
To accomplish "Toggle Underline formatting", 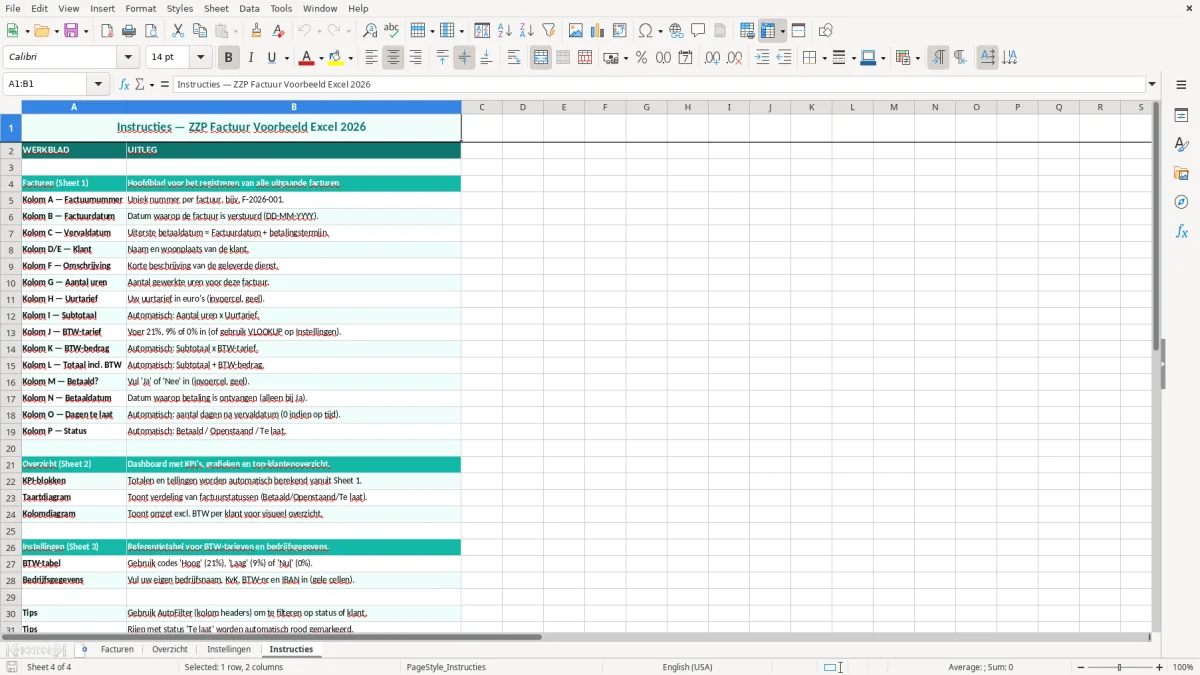I will (x=272, y=58).
